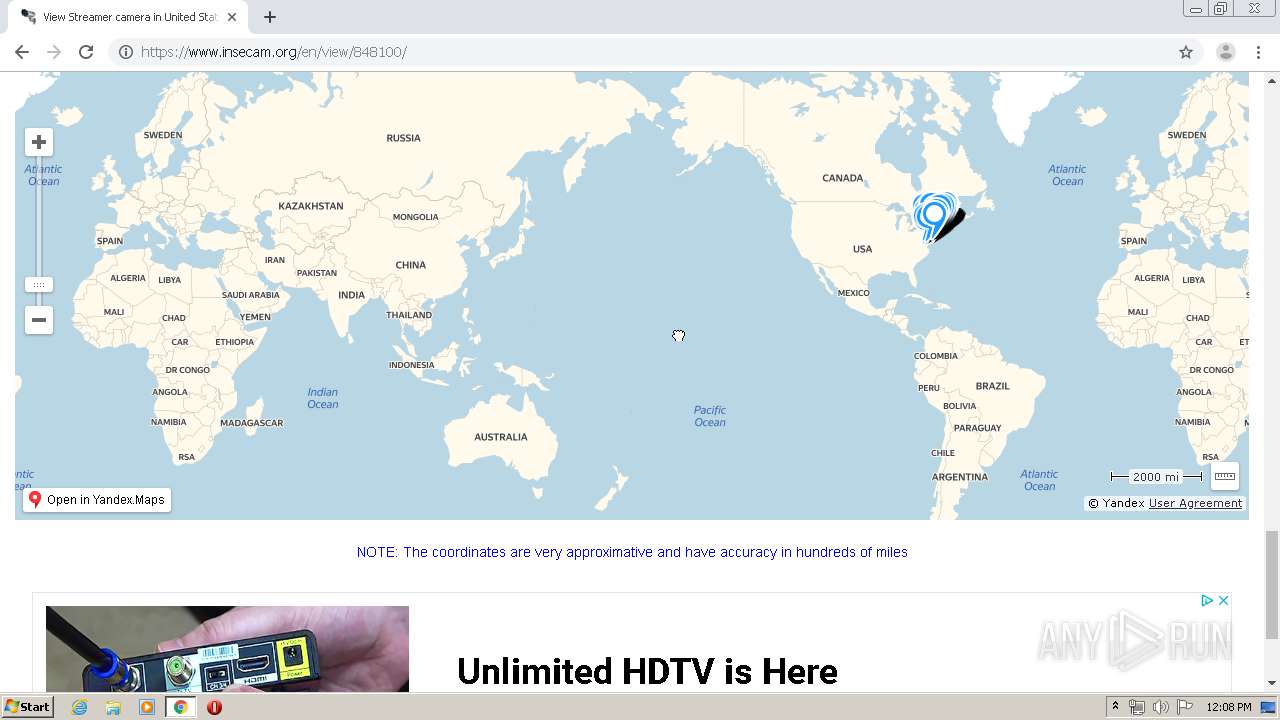
Task: Open the Unlimited HDTV ad headline
Action: [647, 671]
